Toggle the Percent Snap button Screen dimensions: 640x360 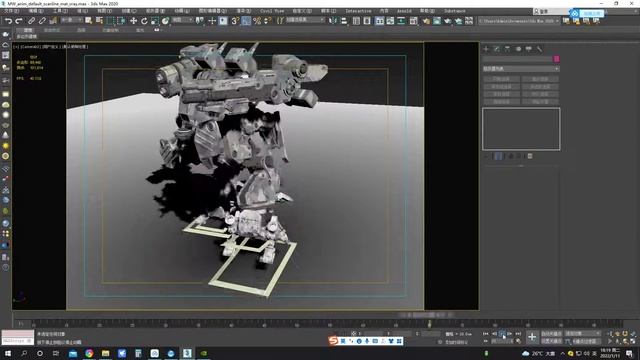[x=257, y=21]
